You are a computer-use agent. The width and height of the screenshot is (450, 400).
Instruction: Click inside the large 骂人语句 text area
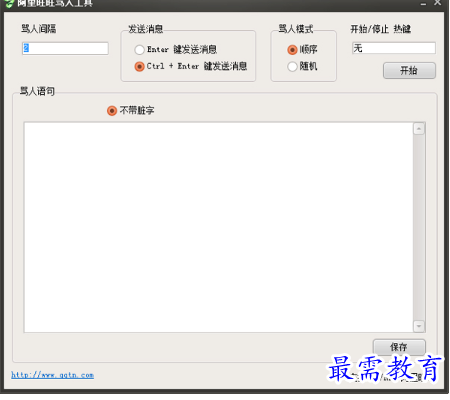tap(218, 227)
